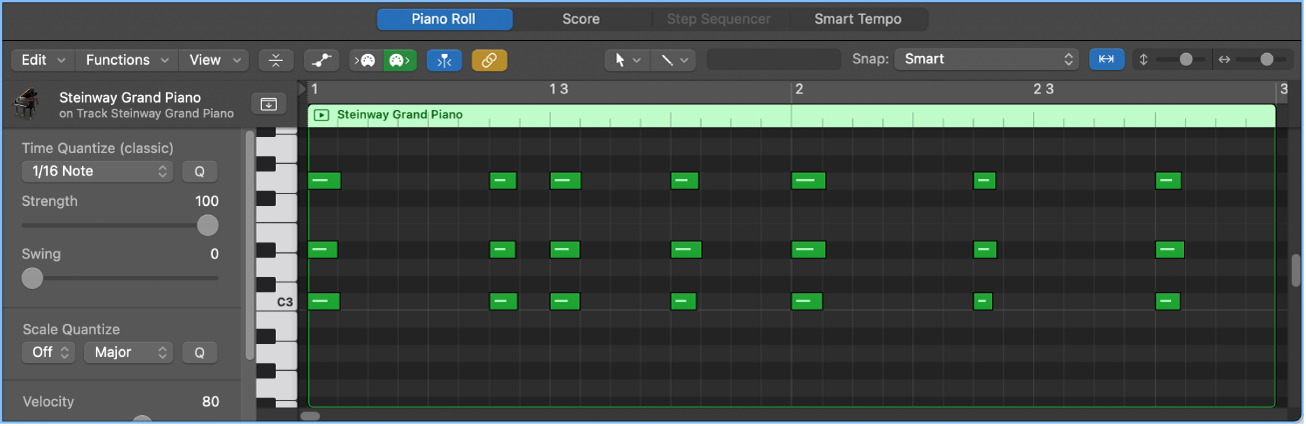The width and height of the screenshot is (1306, 426).
Task: Open the pointer tool menu
Action: [627, 60]
